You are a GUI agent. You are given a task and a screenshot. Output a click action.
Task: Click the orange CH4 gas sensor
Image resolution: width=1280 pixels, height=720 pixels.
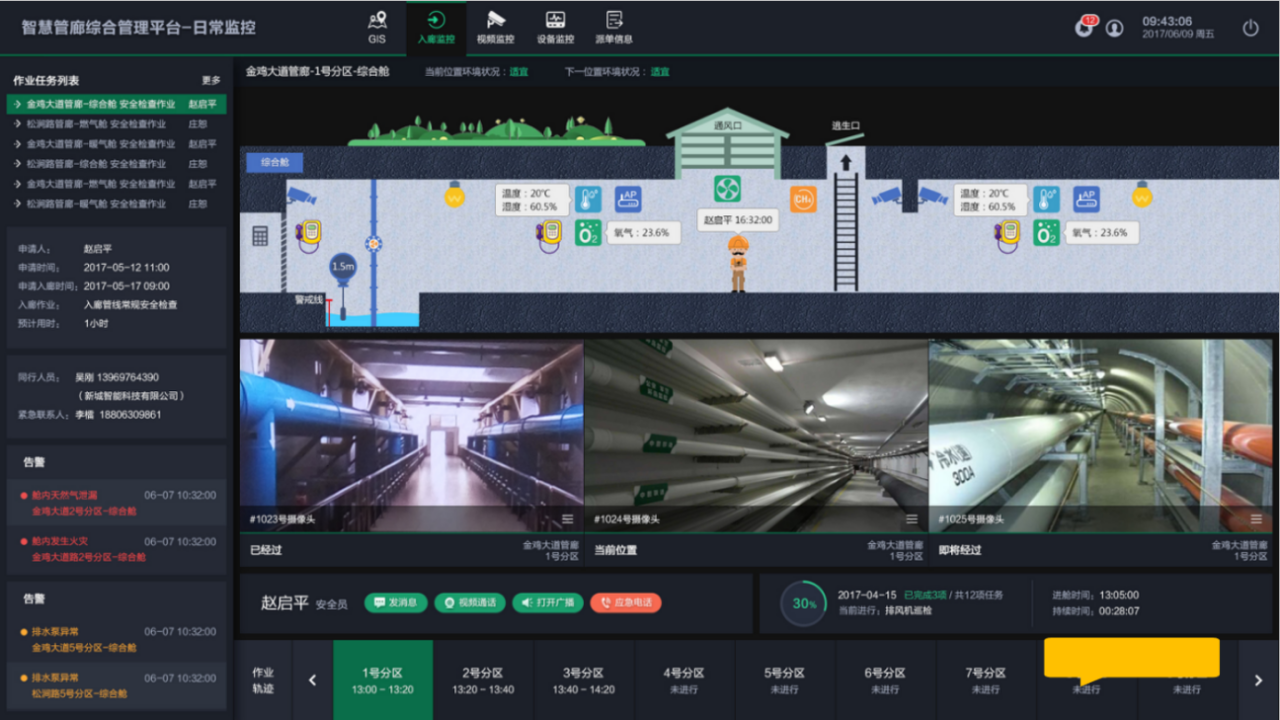[x=803, y=198]
